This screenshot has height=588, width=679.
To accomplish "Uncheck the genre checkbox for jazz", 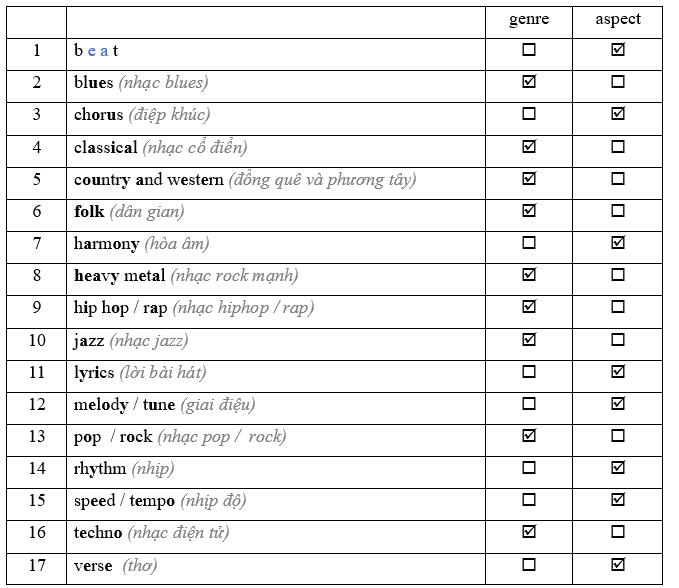I will point(529,340).
